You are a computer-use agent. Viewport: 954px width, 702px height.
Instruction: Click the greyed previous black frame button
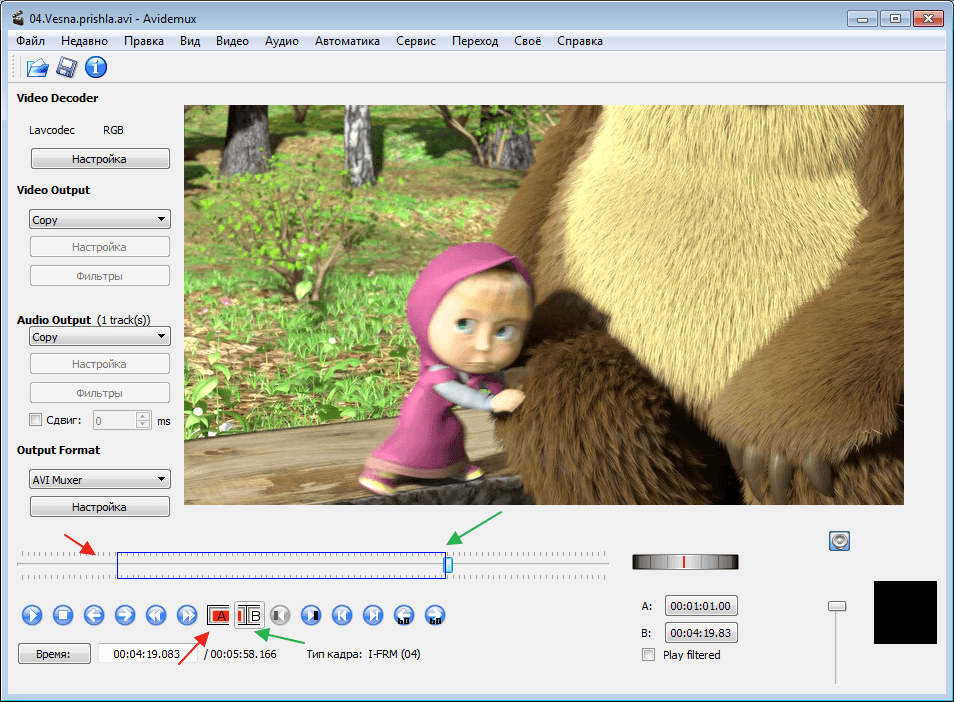(x=280, y=615)
